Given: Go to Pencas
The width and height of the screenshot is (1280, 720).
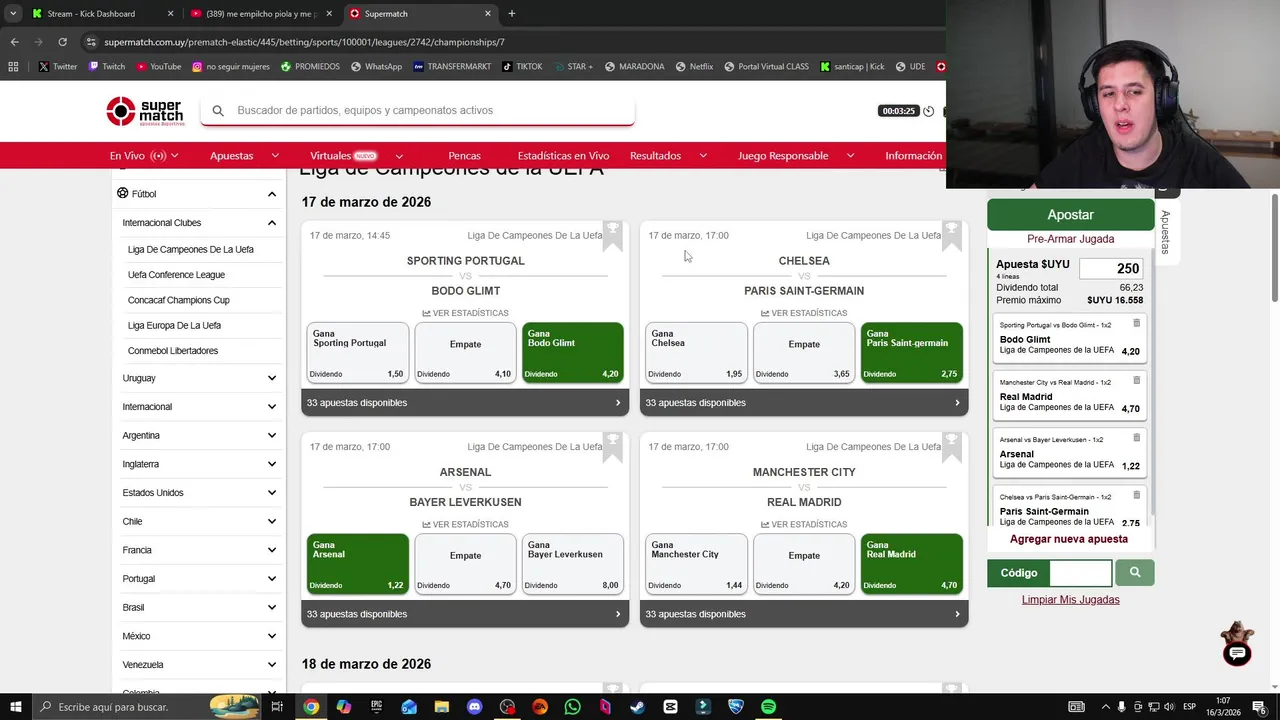Looking at the screenshot, I should coord(464,156).
